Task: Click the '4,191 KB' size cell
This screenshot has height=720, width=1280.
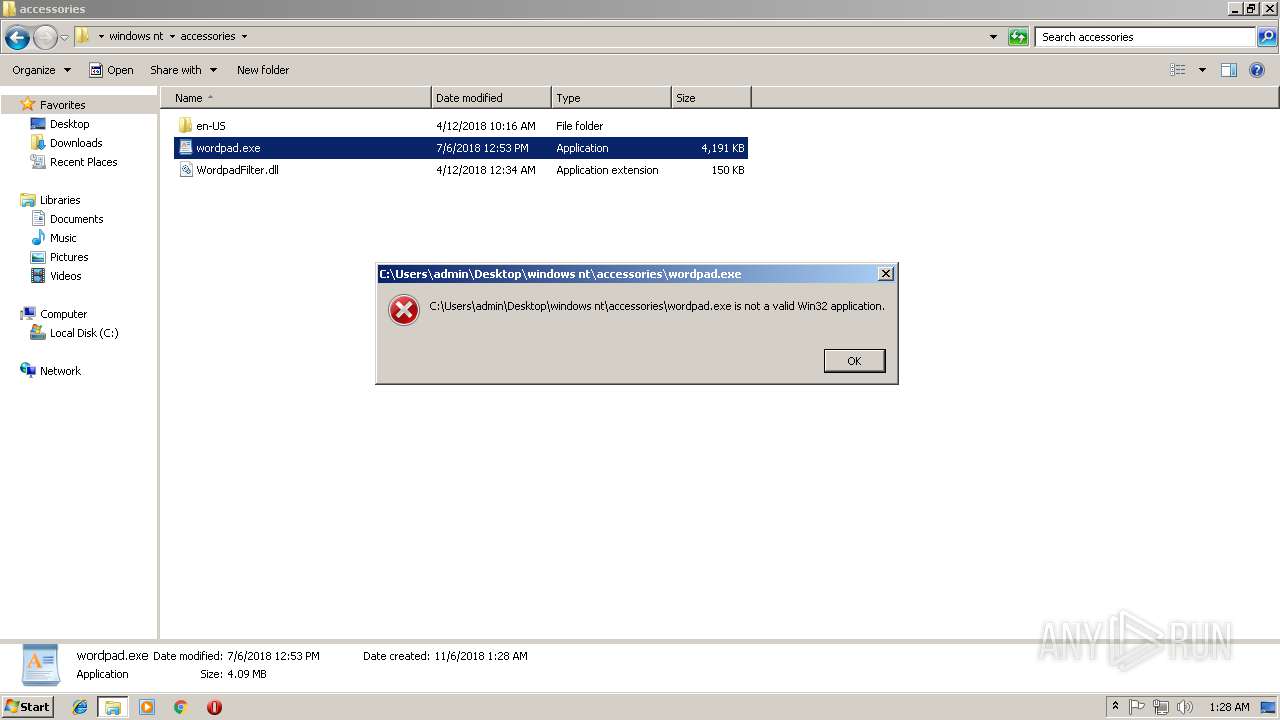Action: coord(723,148)
